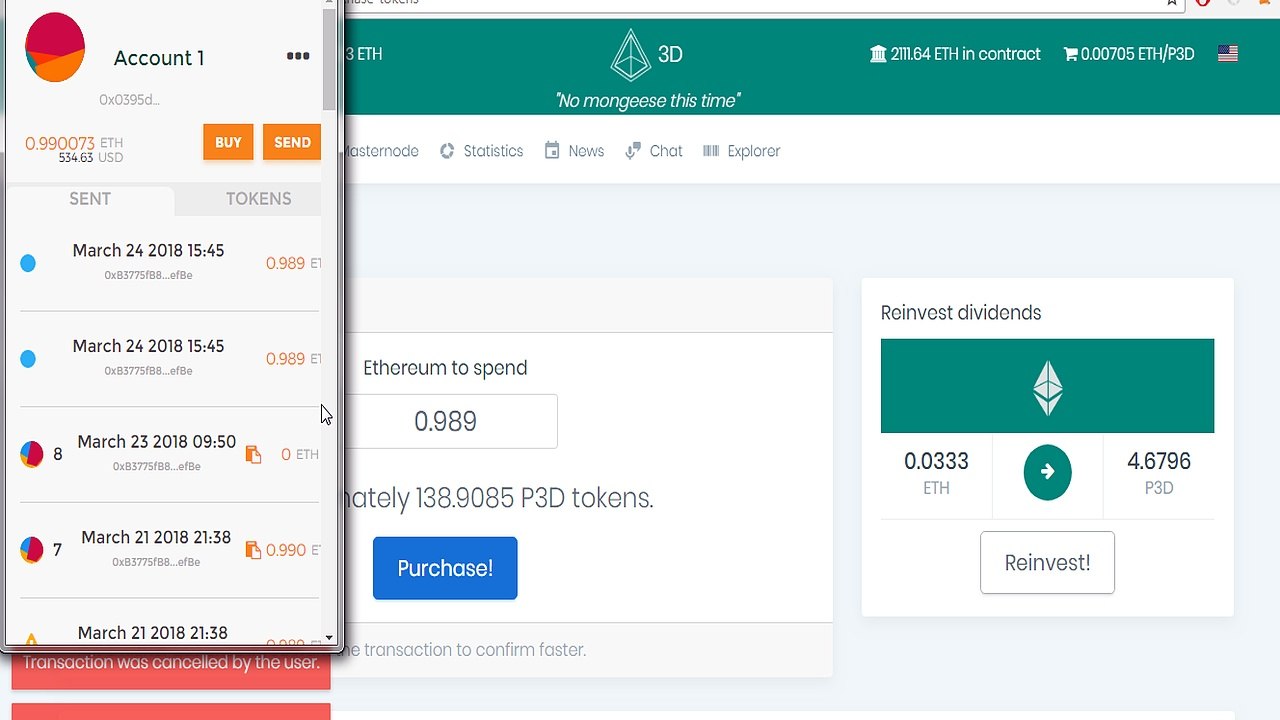Open the three-dot account options menu

click(x=298, y=56)
